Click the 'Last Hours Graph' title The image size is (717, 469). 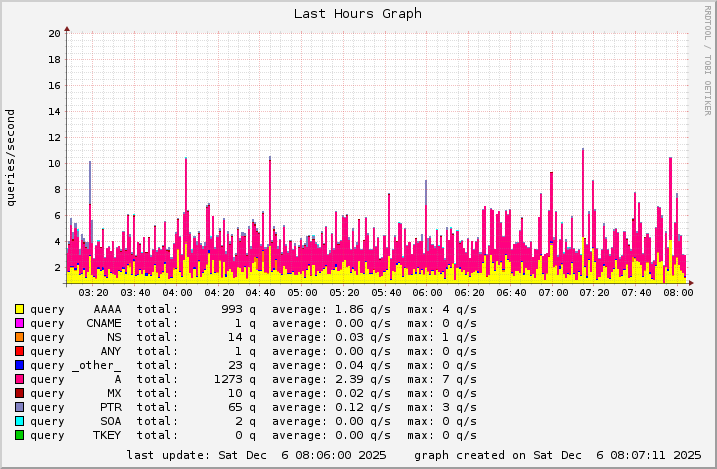358,14
